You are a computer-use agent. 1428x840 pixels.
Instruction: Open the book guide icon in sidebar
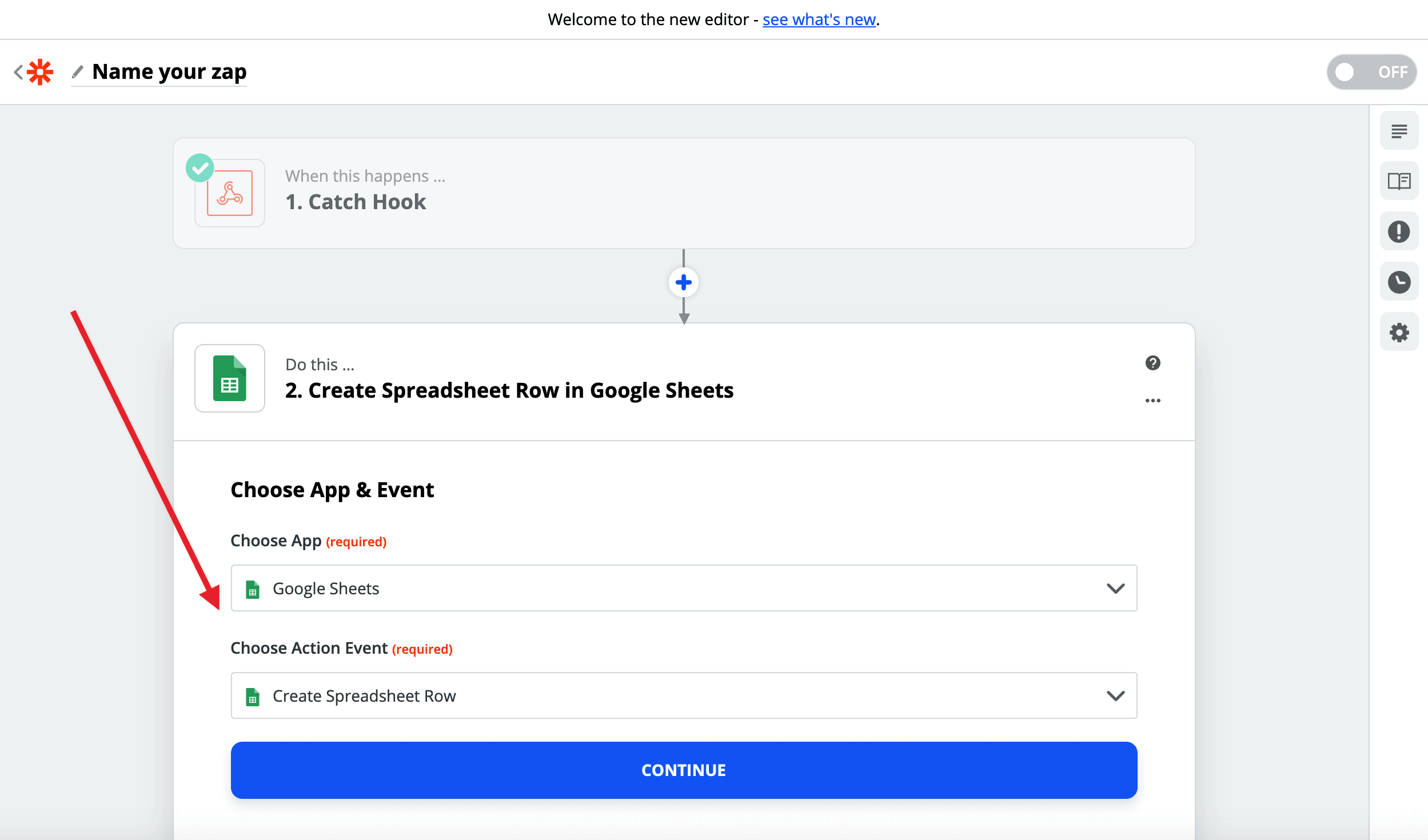coord(1399,181)
